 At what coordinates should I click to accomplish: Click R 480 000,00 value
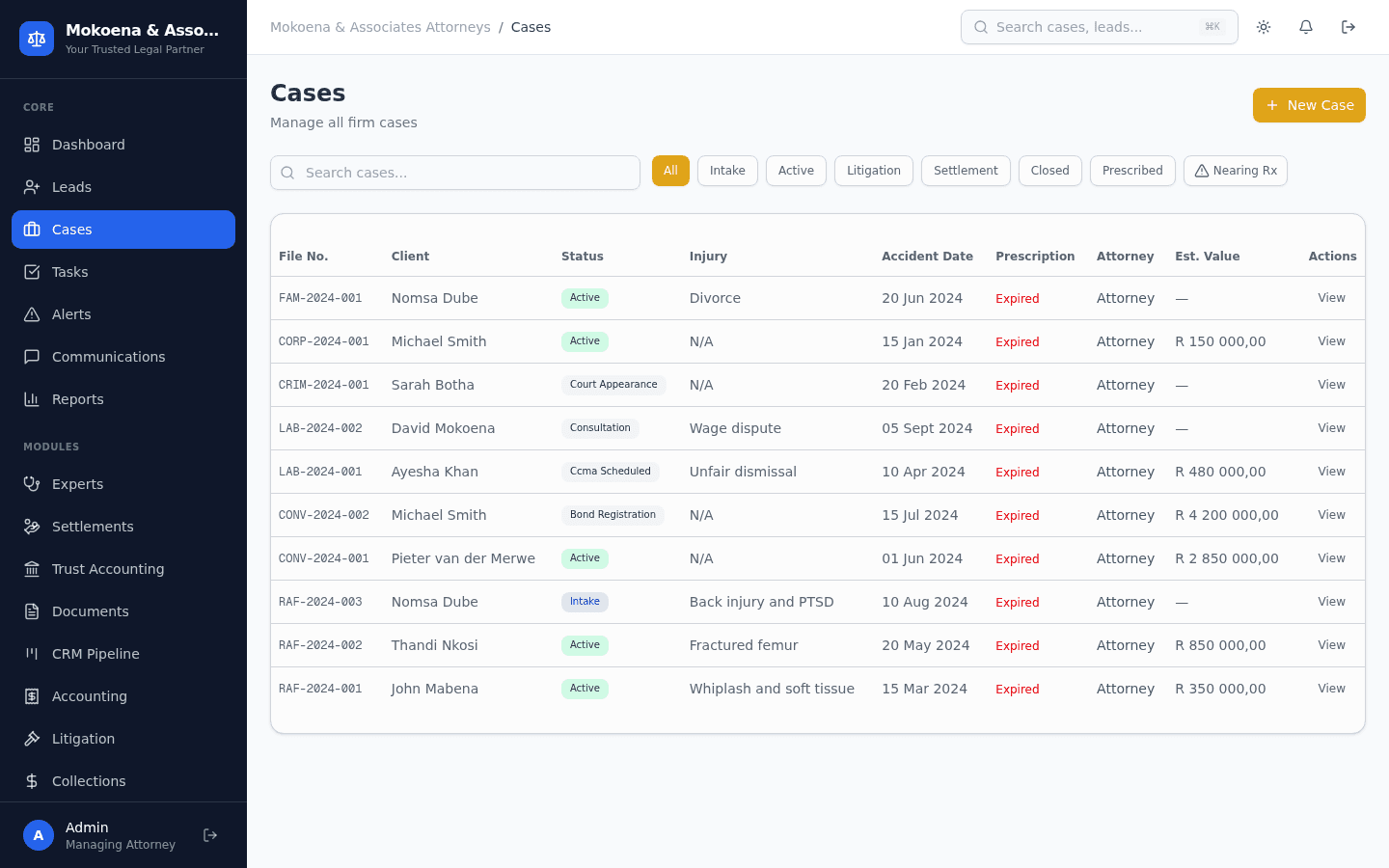pos(1220,472)
